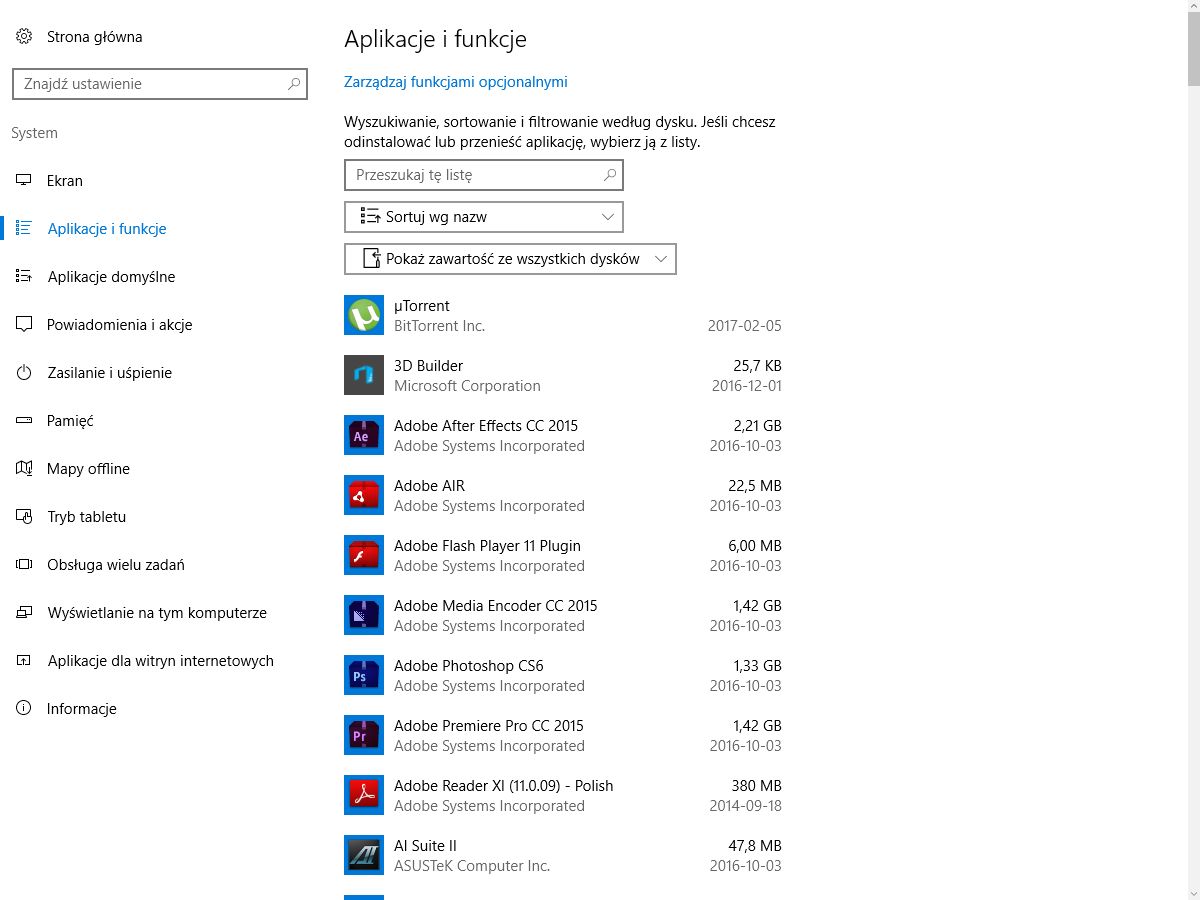Click the Microsoft Corporation publisher text
1200x900 pixels.
(x=467, y=386)
